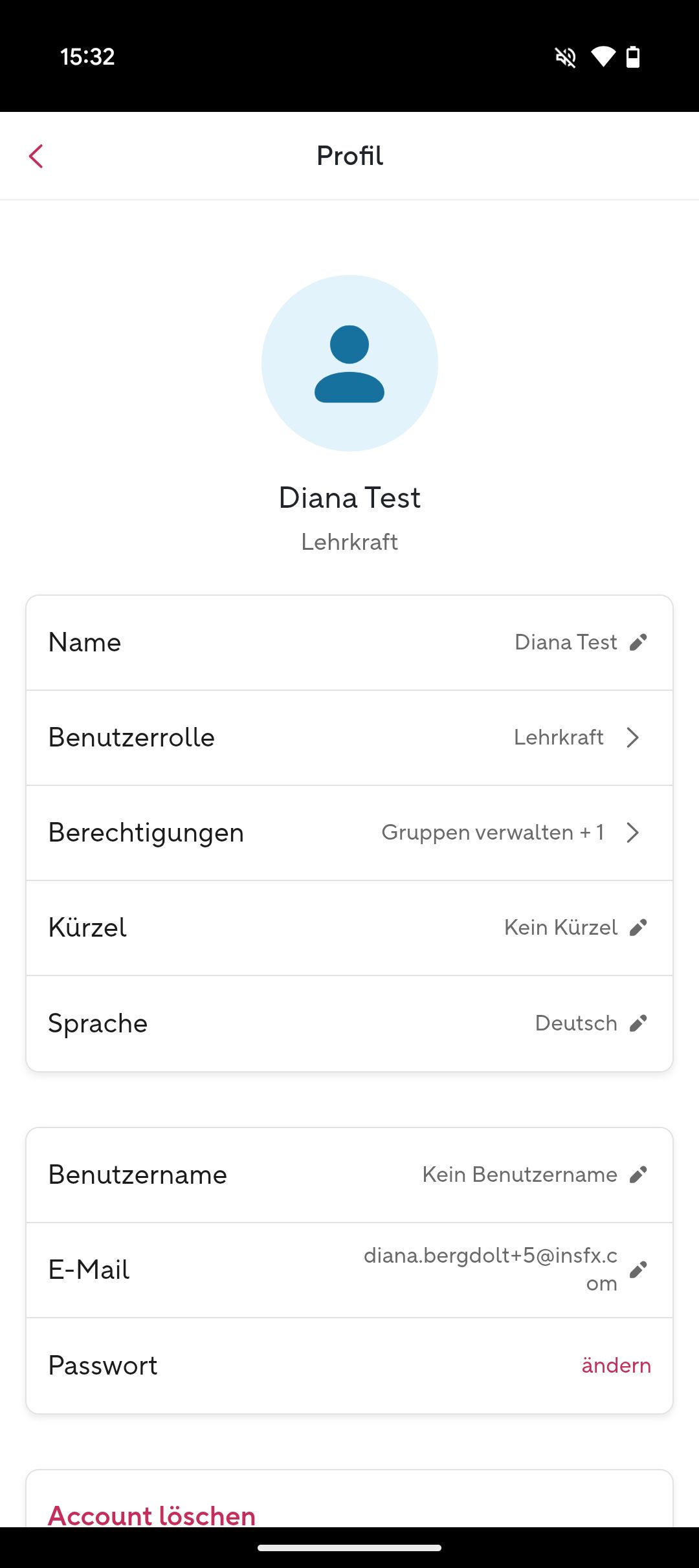Edit Benutzername using pencil icon
This screenshot has width=699, height=1568.
click(638, 1175)
